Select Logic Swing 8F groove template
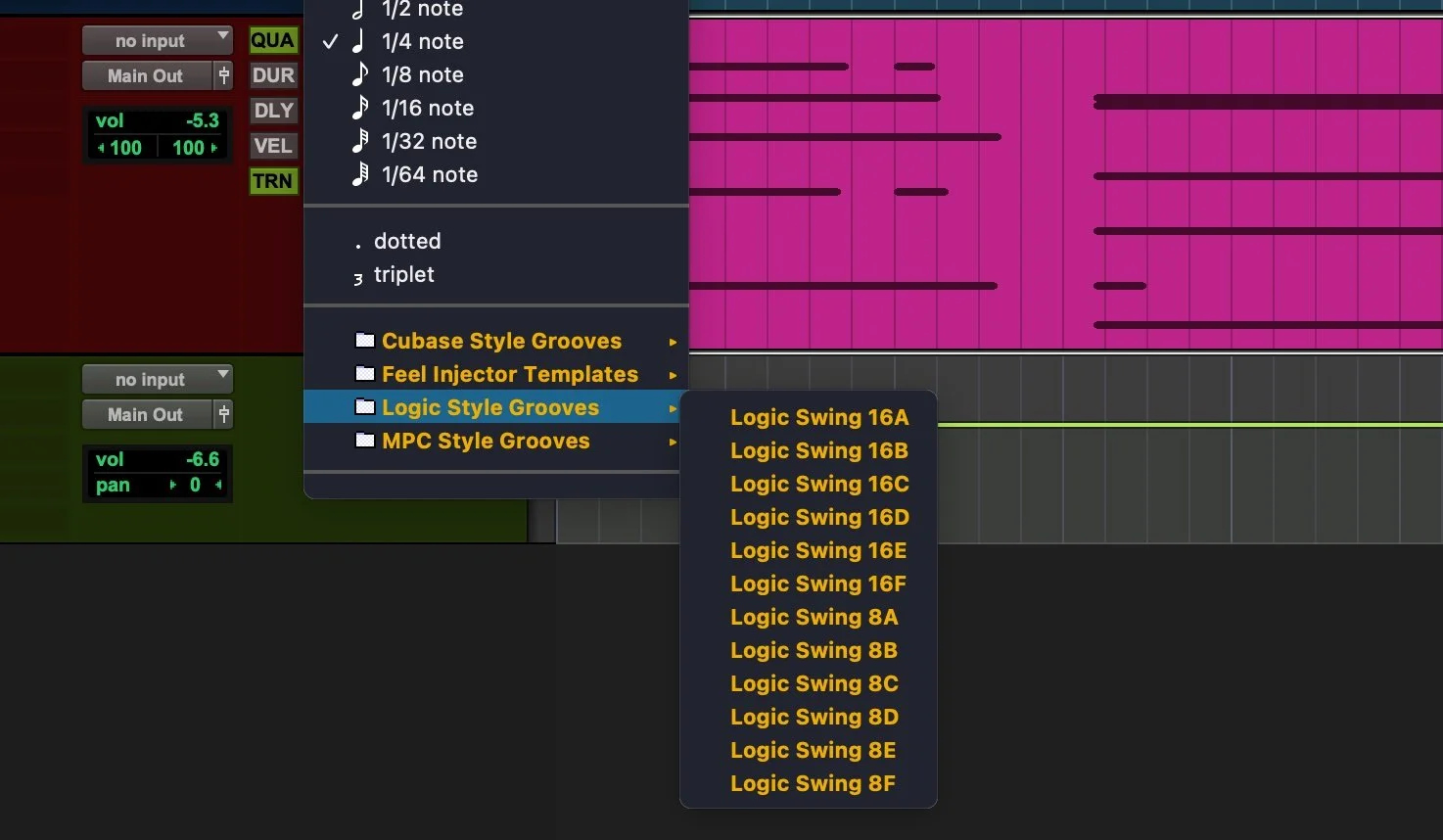1443x840 pixels. (x=813, y=783)
